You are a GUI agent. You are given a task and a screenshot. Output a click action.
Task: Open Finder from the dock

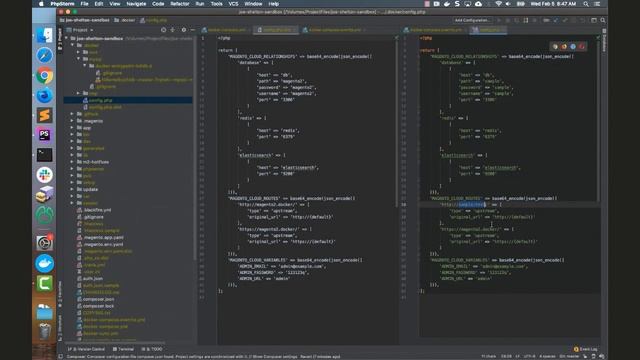coord(44,36)
